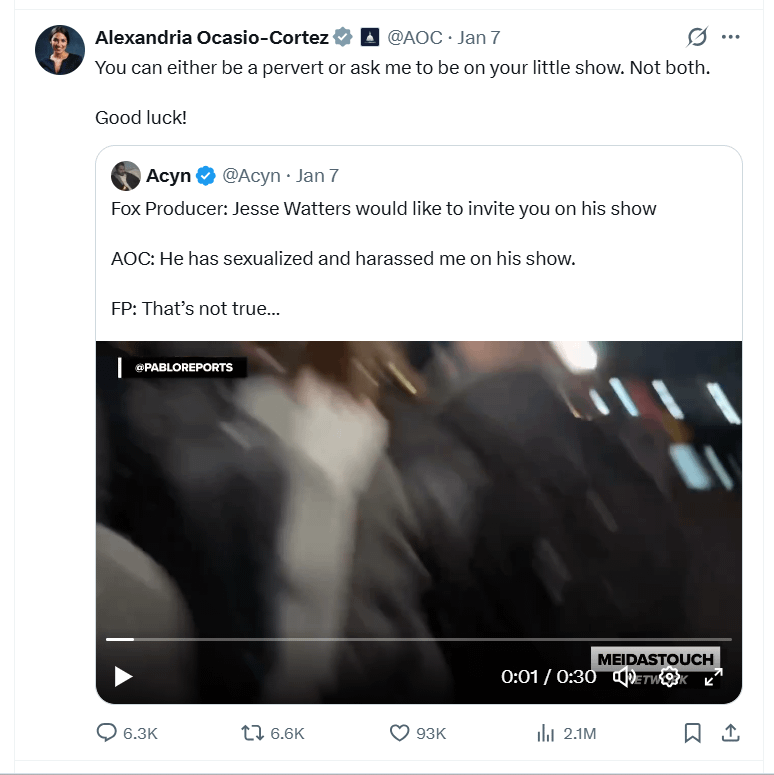Reply to the AOC post
Viewport: 774px width, 775px height.
point(108,733)
